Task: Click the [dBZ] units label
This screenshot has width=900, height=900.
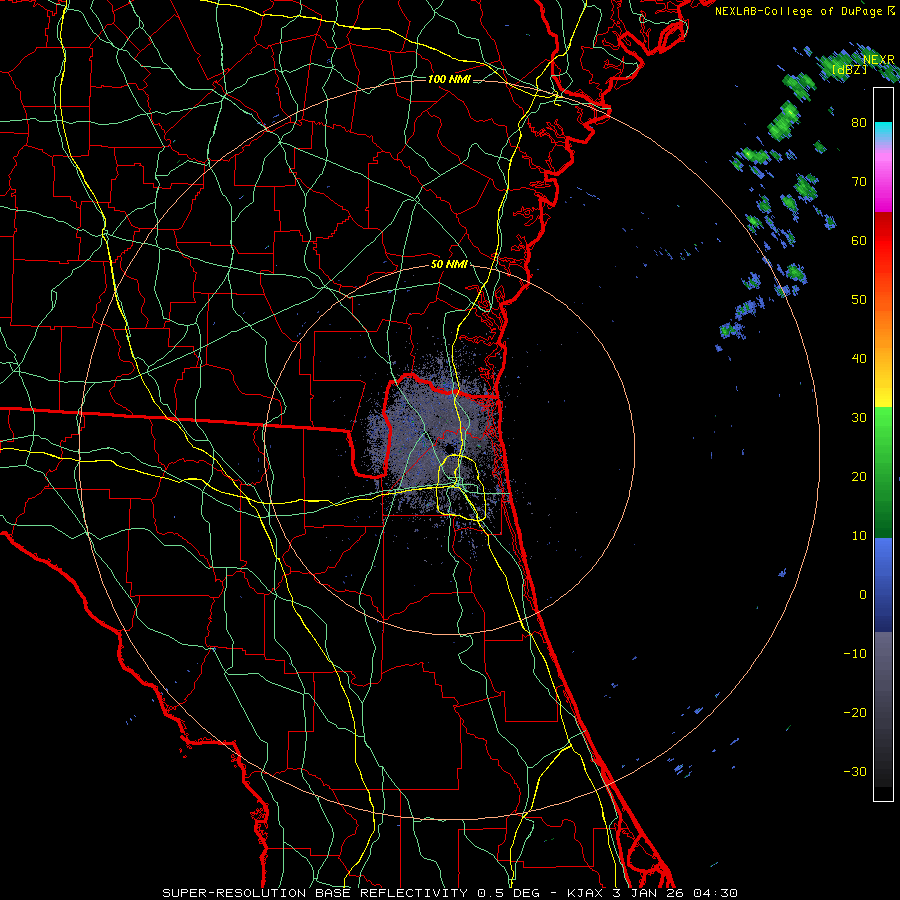Action: click(x=849, y=69)
